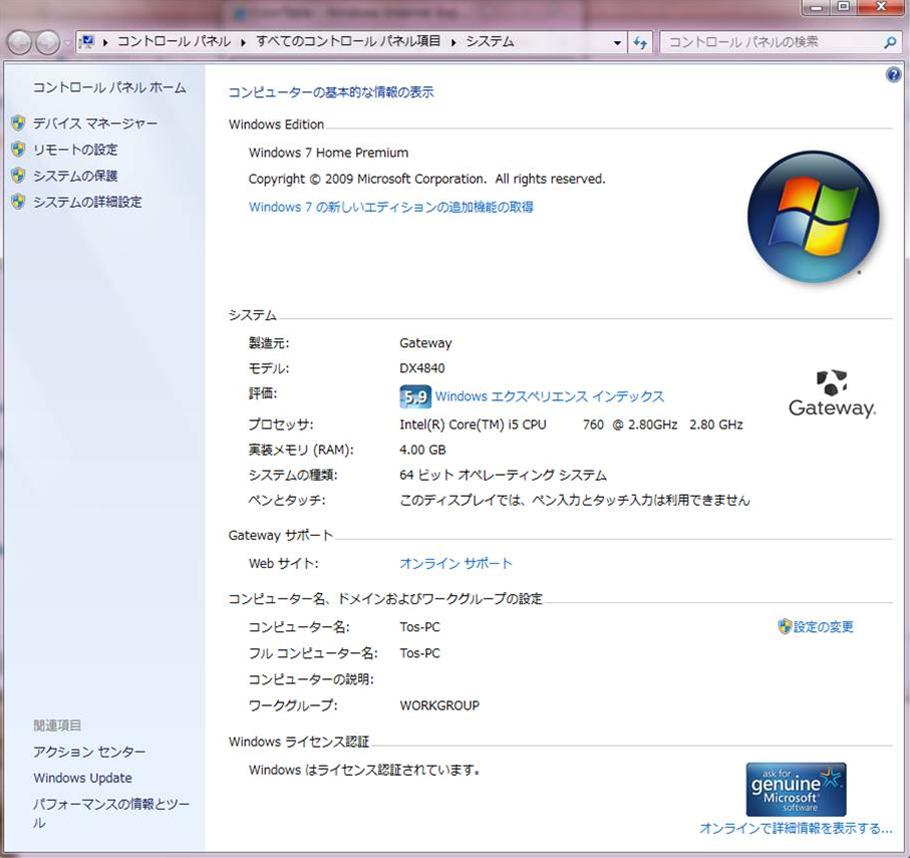Open Windows エクスペリエンス インデックス link
The image size is (910, 858).
click(x=550, y=396)
